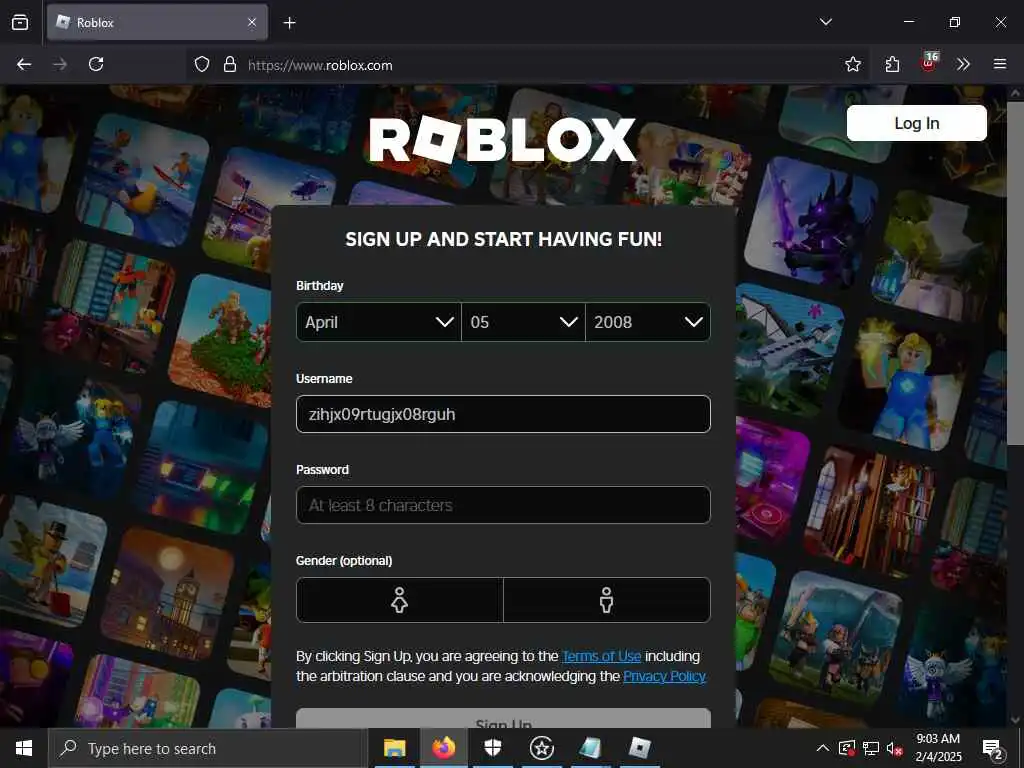Select the Roblox browser tab

pos(157,22)
